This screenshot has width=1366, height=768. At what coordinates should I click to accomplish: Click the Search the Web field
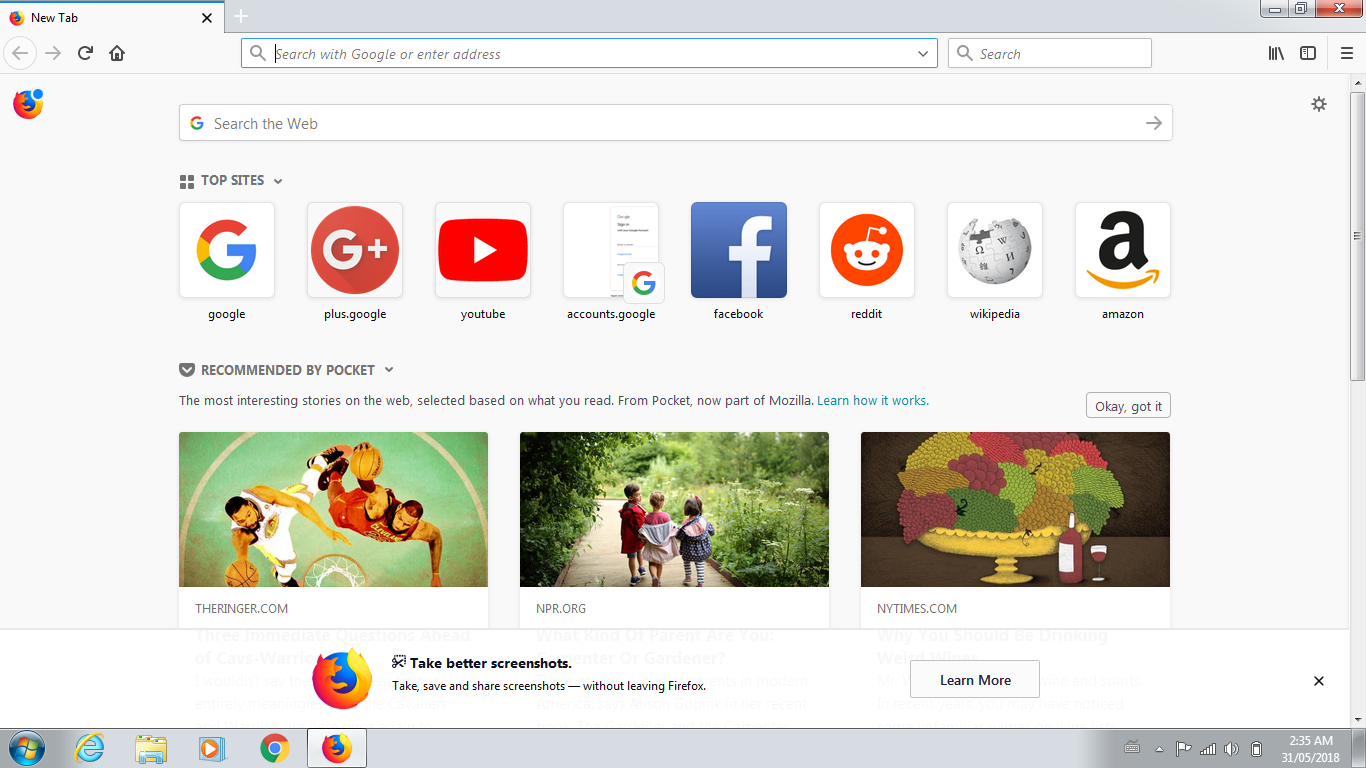click(x=675, y=123)
